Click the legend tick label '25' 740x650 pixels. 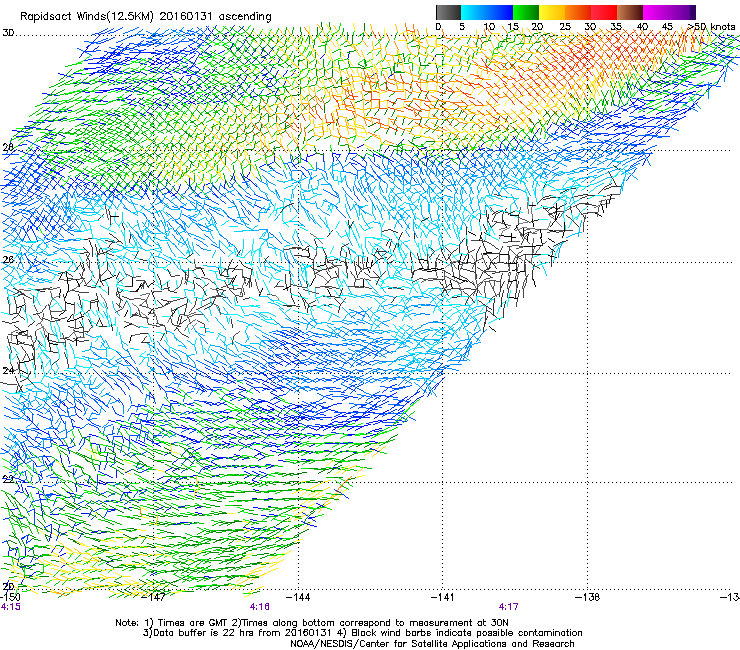click(x=565, y=27)
